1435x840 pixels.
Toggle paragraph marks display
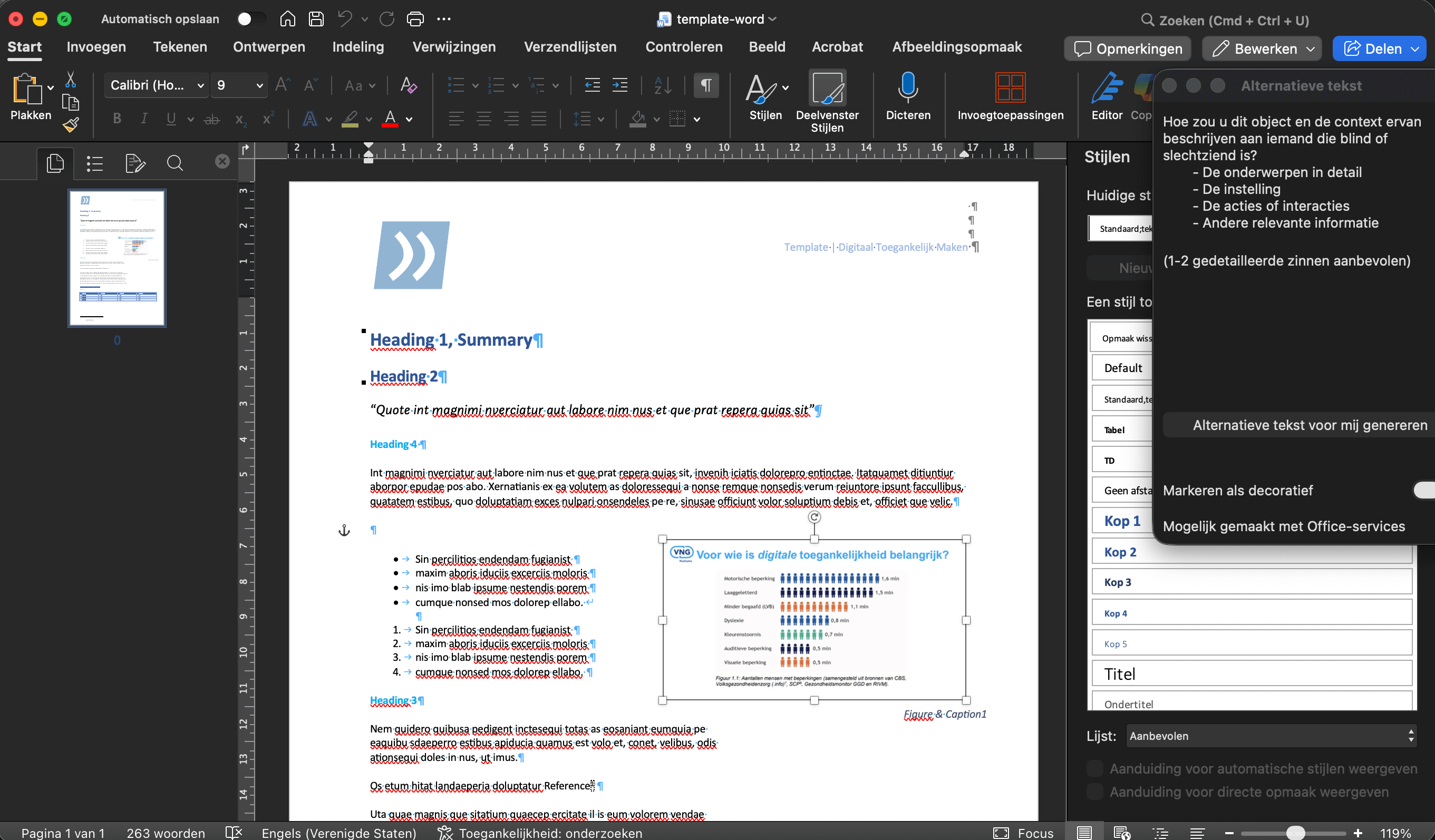[x=706, y=85]
